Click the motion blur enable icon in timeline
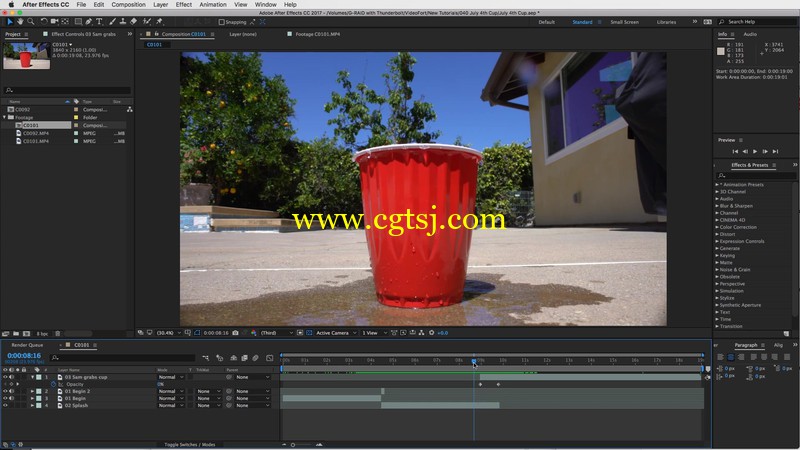Image resolution: width=800 pixels, height=450 pixels. [256, 358]
